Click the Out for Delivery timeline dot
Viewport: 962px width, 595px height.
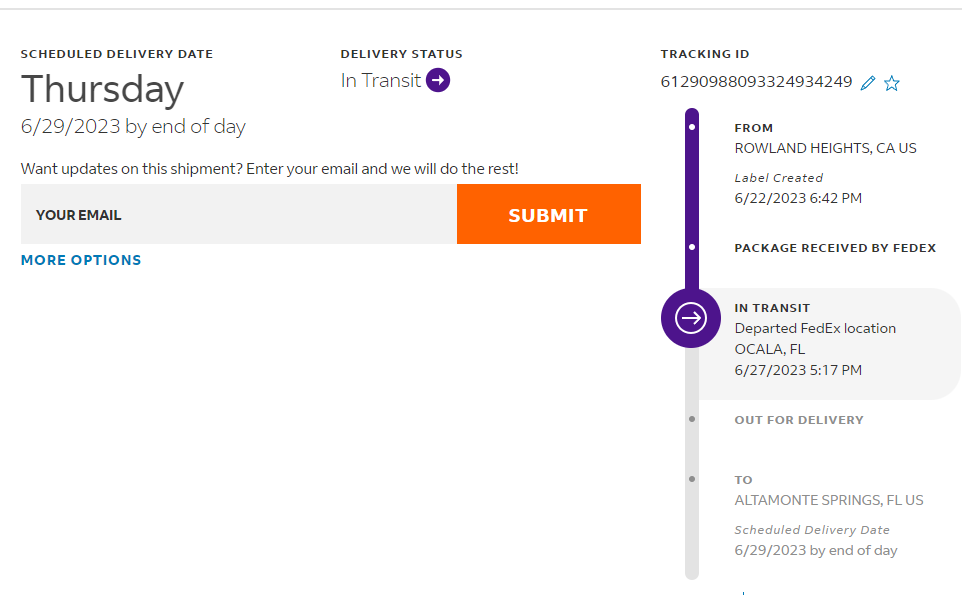tap(692, 419)
